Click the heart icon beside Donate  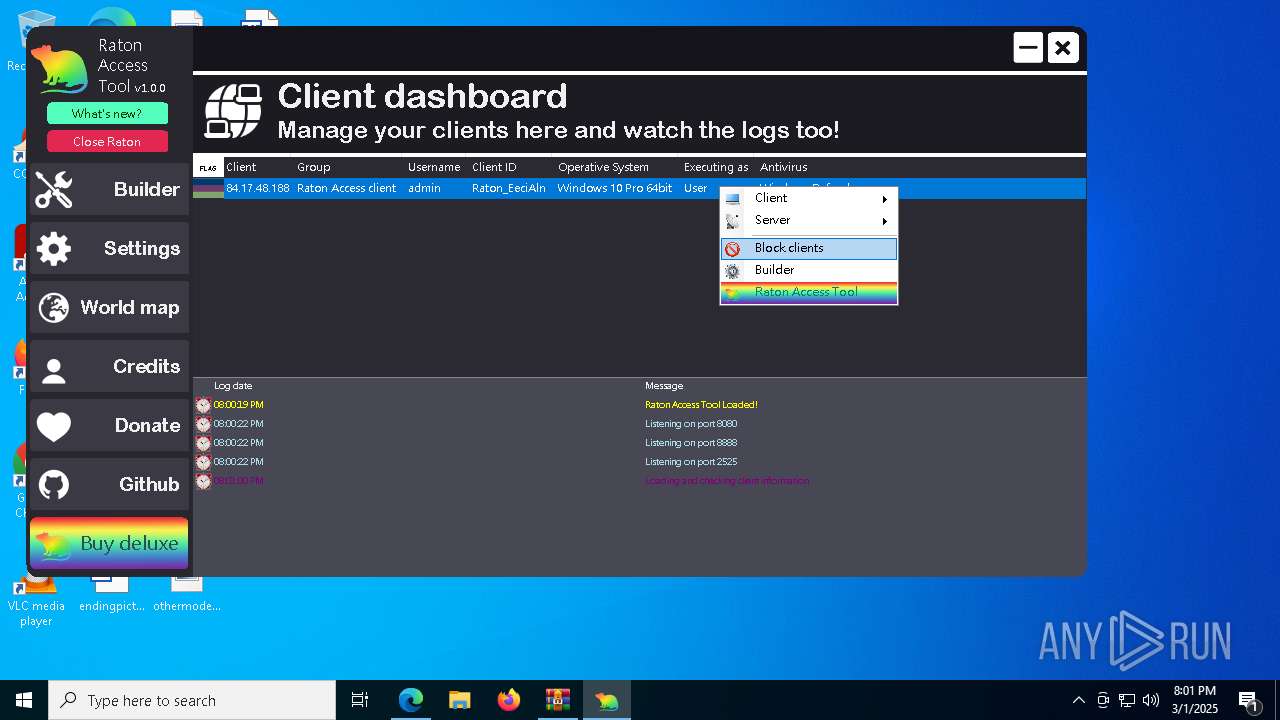click(54, 426)
